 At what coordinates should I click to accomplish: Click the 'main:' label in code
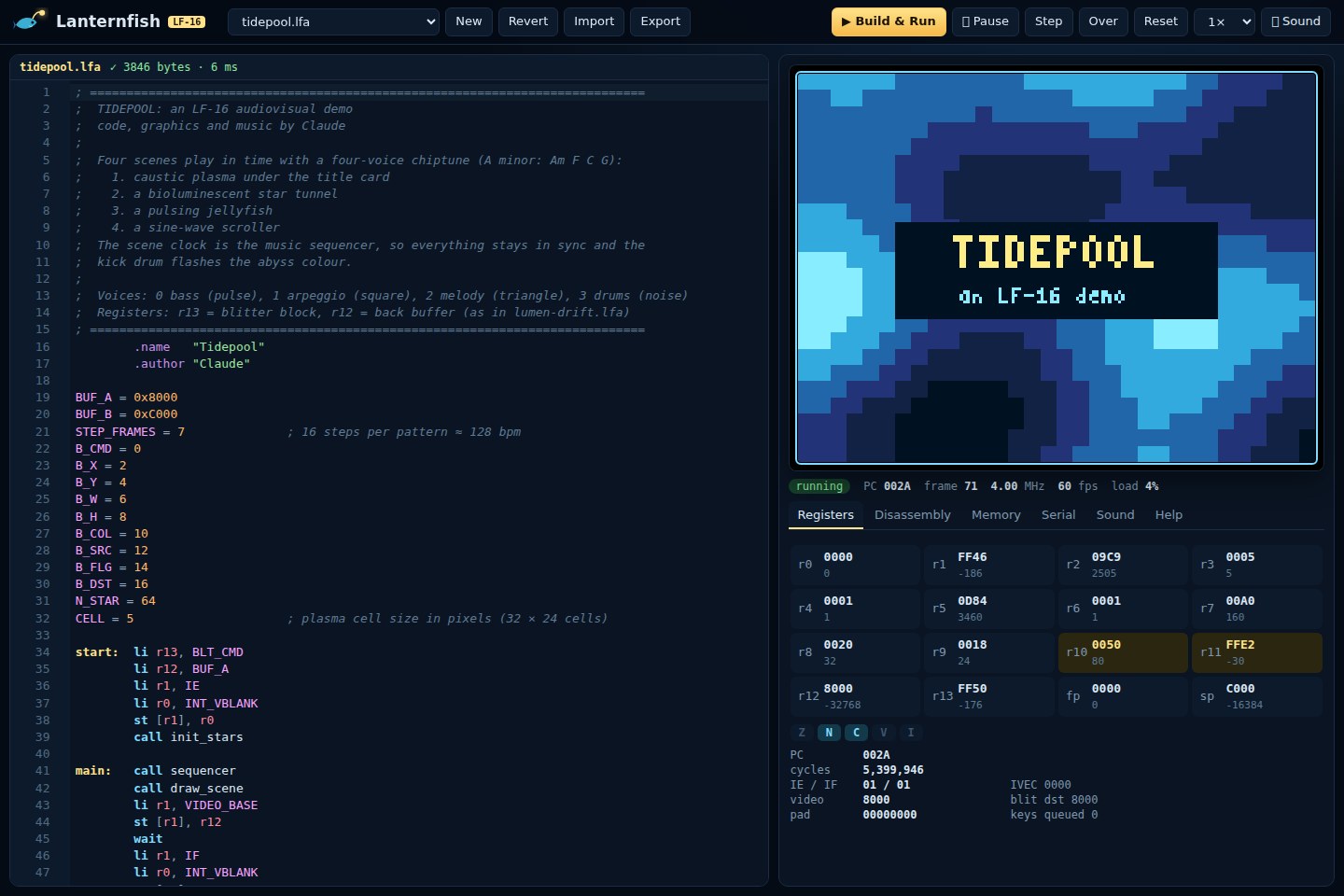tap(93, 771)
